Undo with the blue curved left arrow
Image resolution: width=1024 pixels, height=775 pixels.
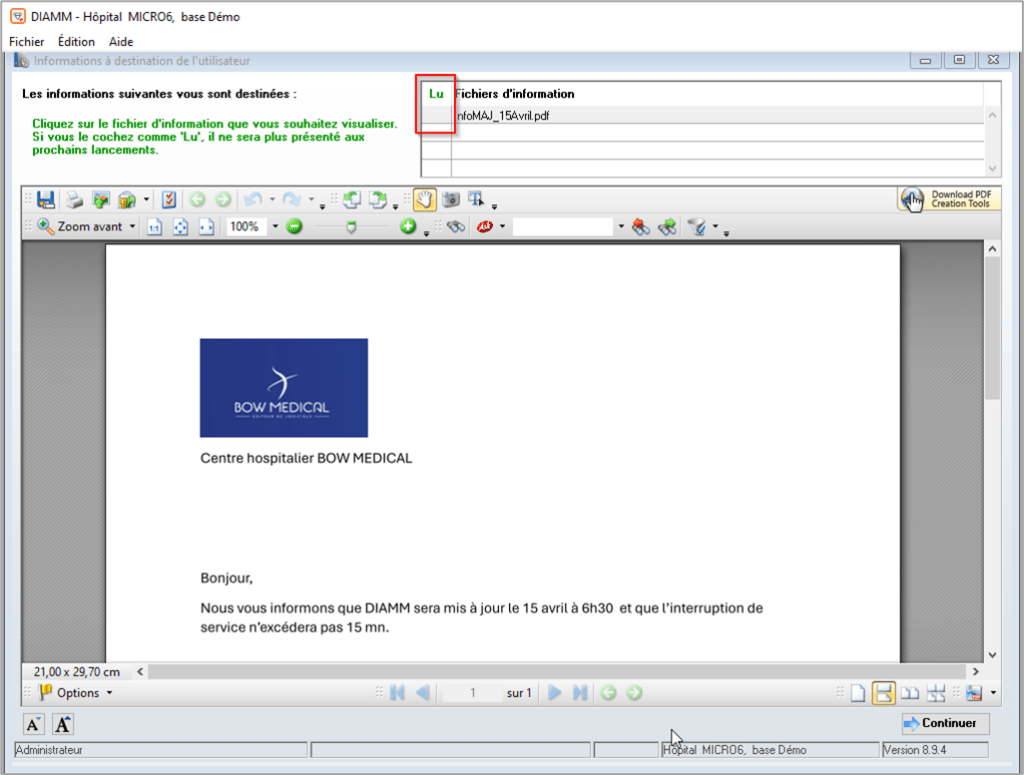(253, 200)
